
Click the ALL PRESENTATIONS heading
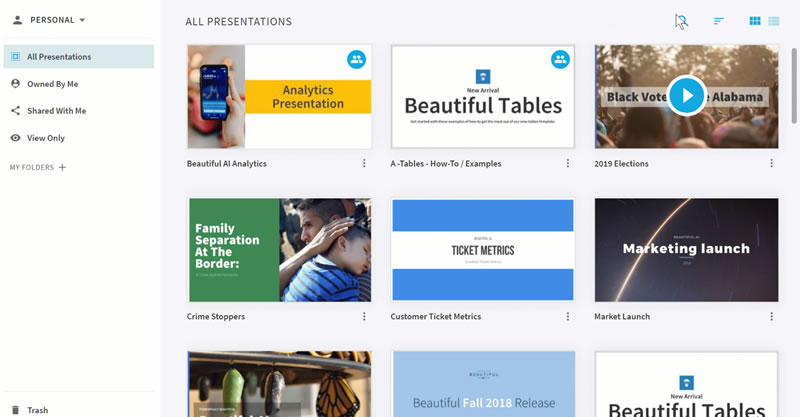238,21
